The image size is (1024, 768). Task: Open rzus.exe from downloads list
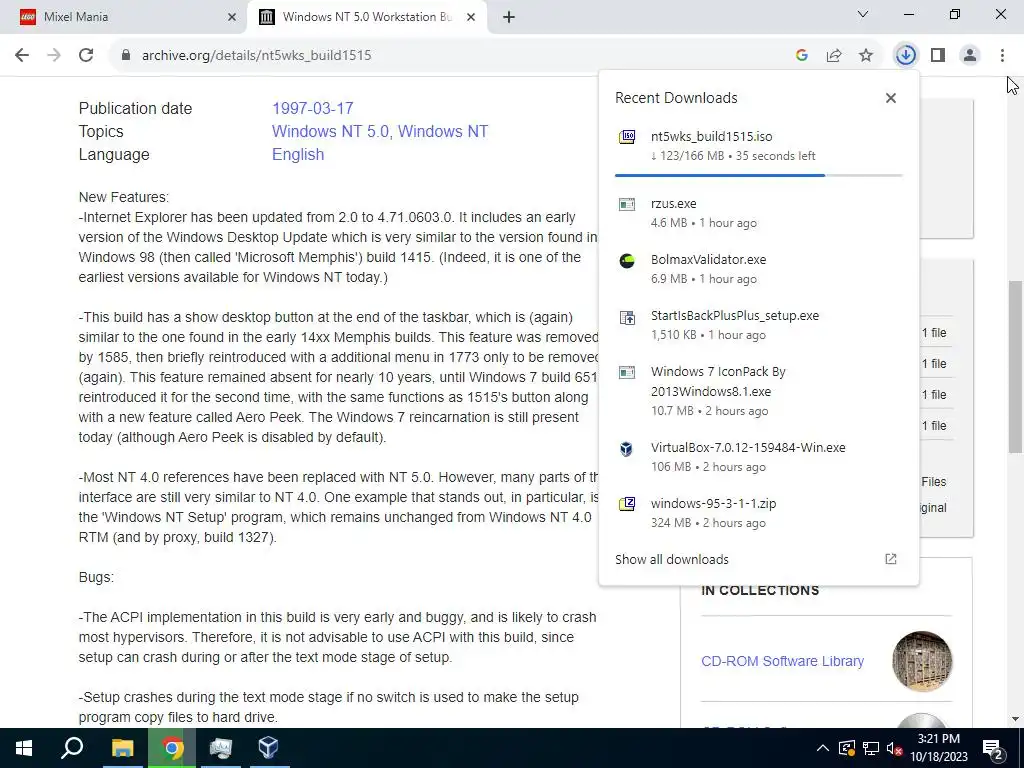[758, 213]
